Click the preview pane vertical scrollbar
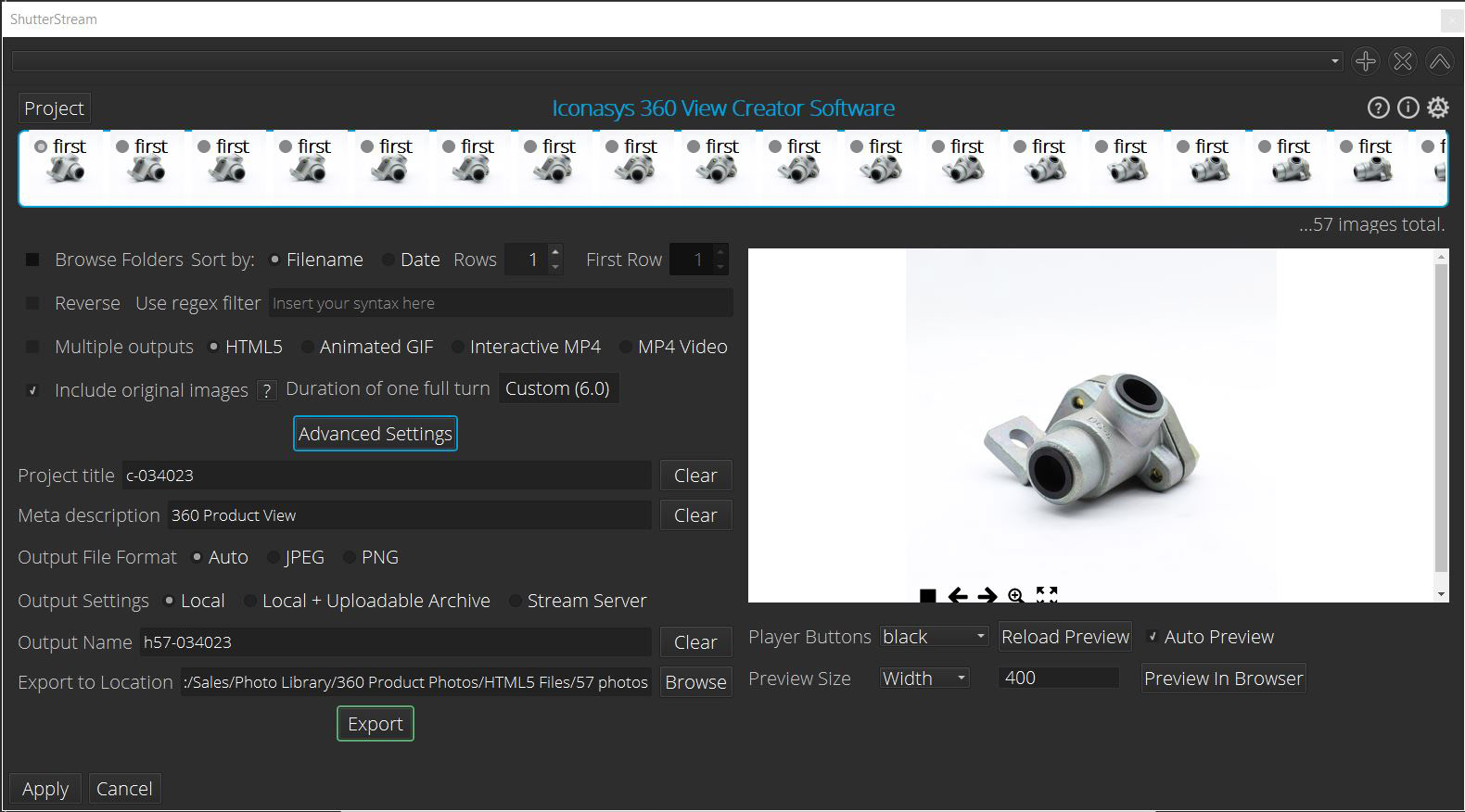 coord(1441,417)
